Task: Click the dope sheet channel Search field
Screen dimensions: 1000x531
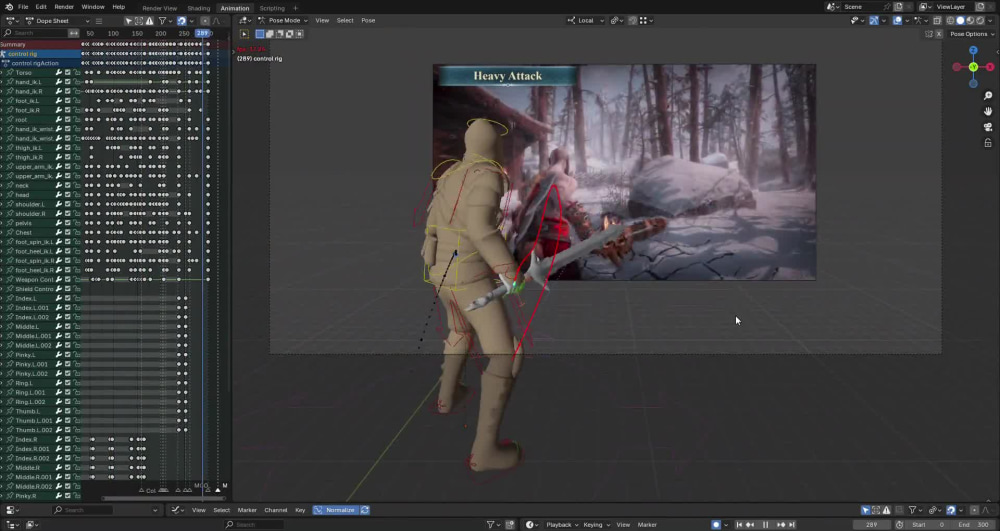Action: (35, 33)
